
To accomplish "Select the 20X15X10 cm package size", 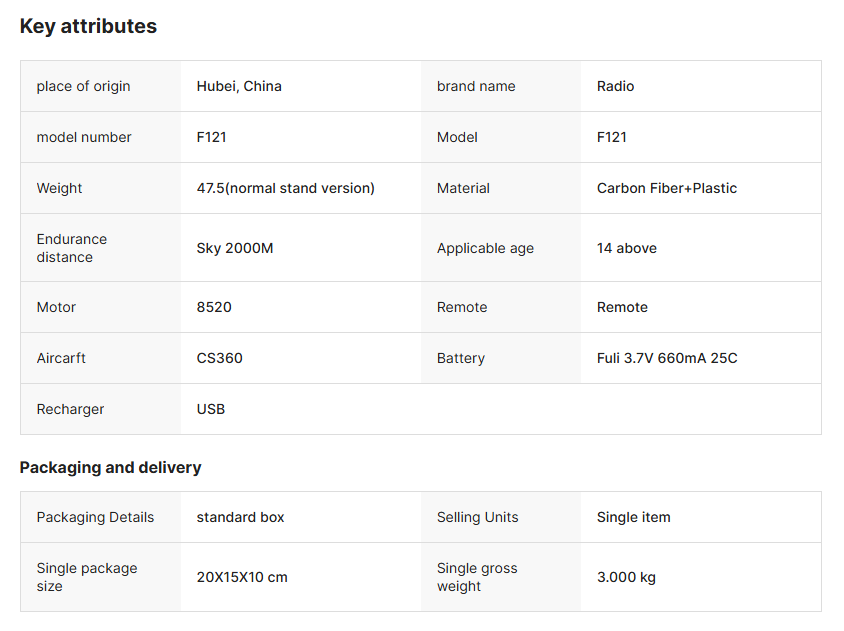I will click(242, 577).
